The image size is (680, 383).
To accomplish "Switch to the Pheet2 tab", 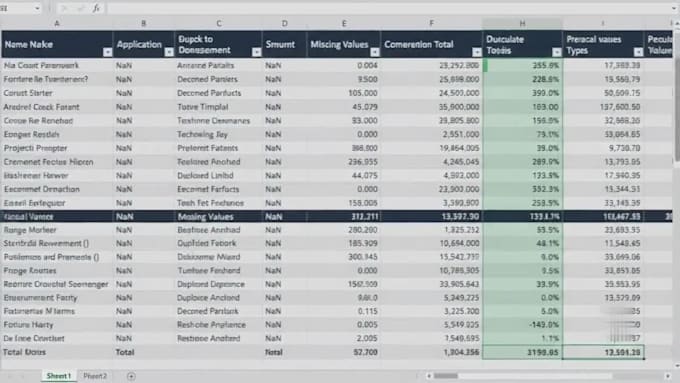I will tap(95, 376).
